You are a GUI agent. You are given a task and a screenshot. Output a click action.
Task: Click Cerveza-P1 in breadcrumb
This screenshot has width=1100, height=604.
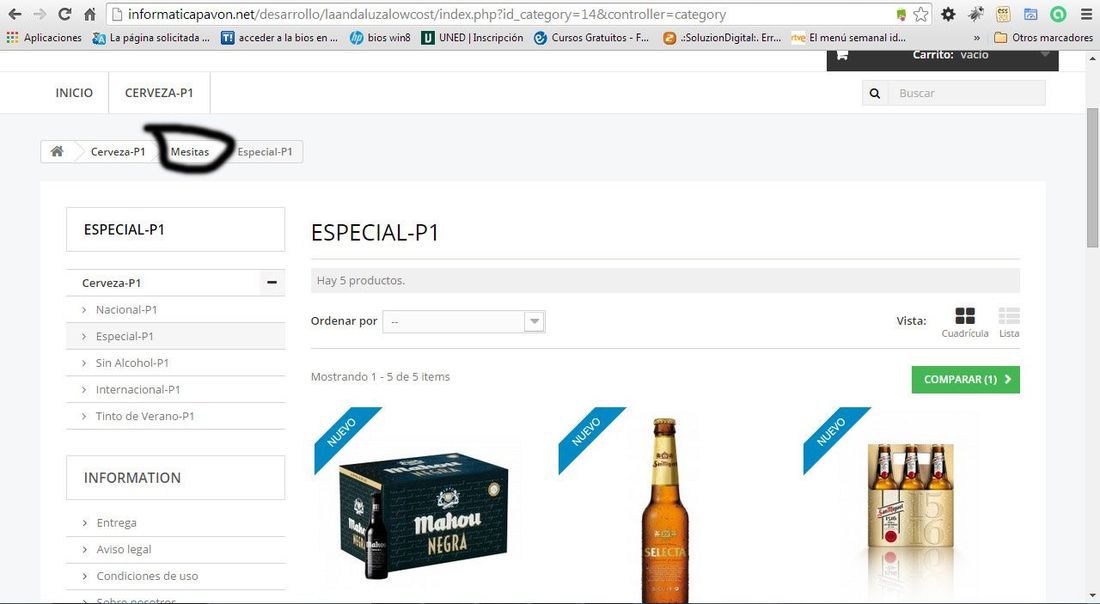[x=118, y=152]
